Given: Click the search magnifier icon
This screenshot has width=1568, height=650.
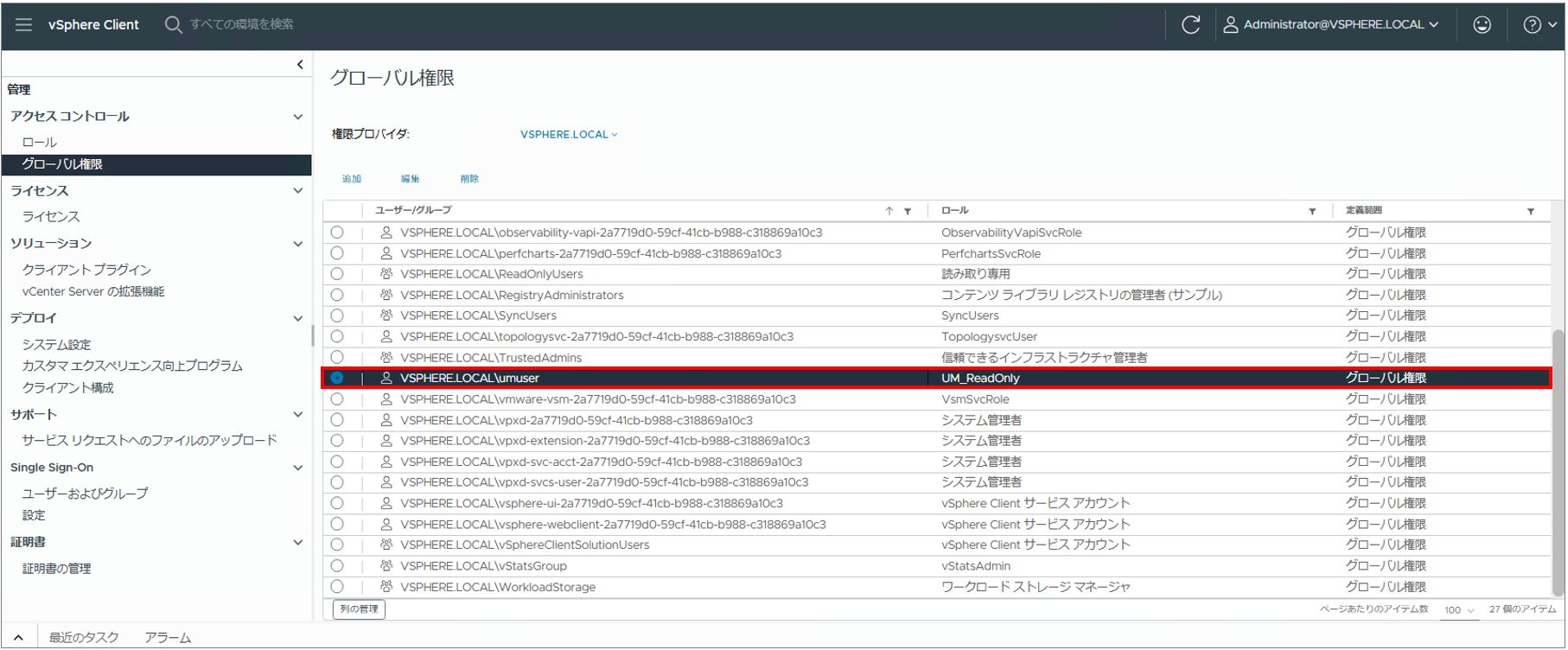Looking at the screenshot, I should [173, 25].
